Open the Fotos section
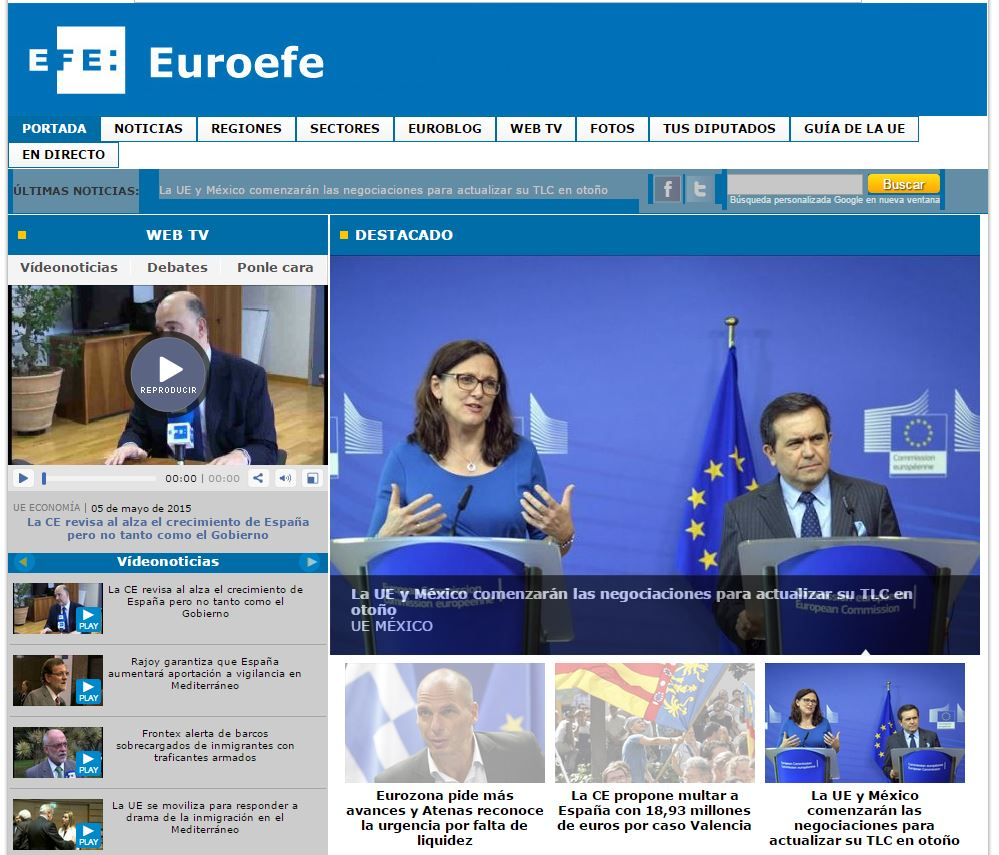The height and width of the screenshot is (855, 999). coord(612,129)
